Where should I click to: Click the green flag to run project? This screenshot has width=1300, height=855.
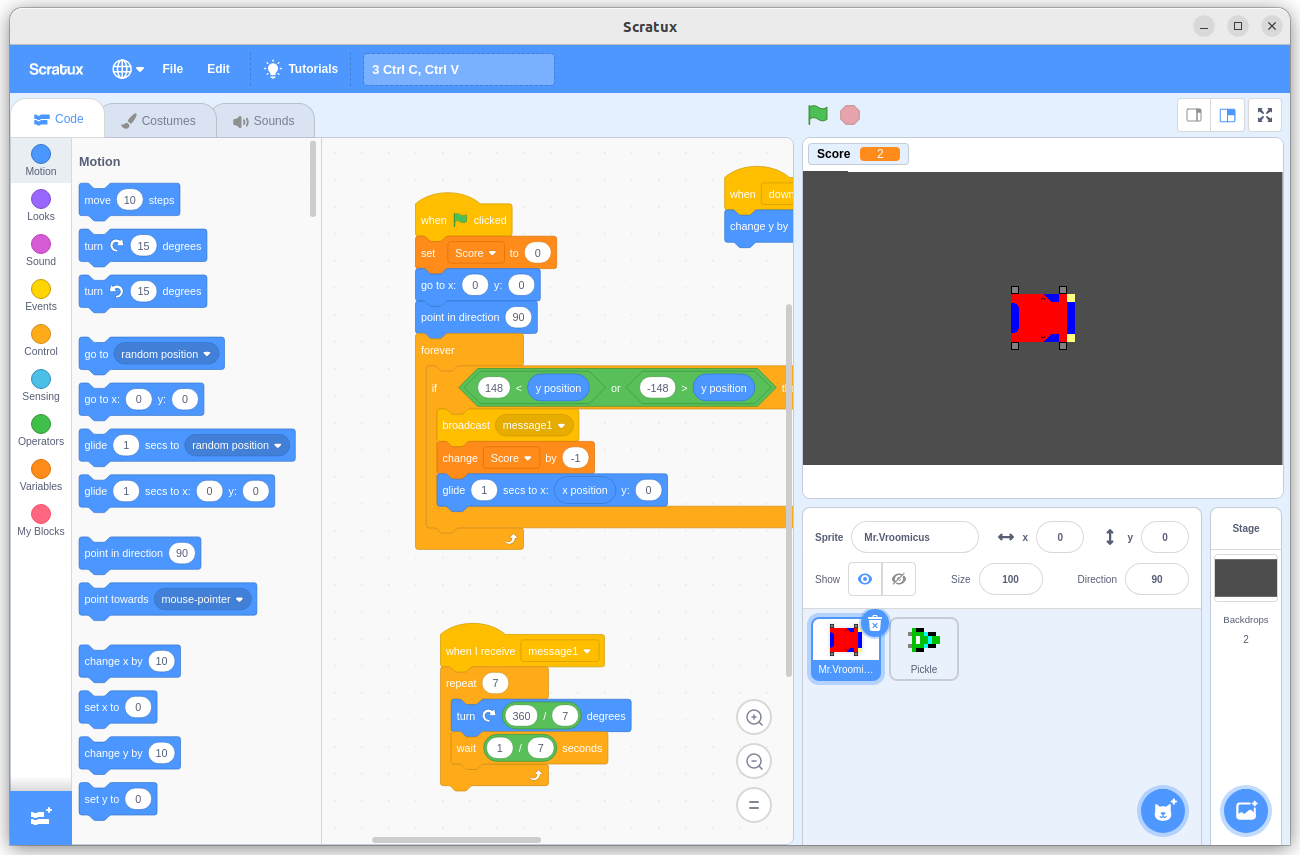coord(818,115)
